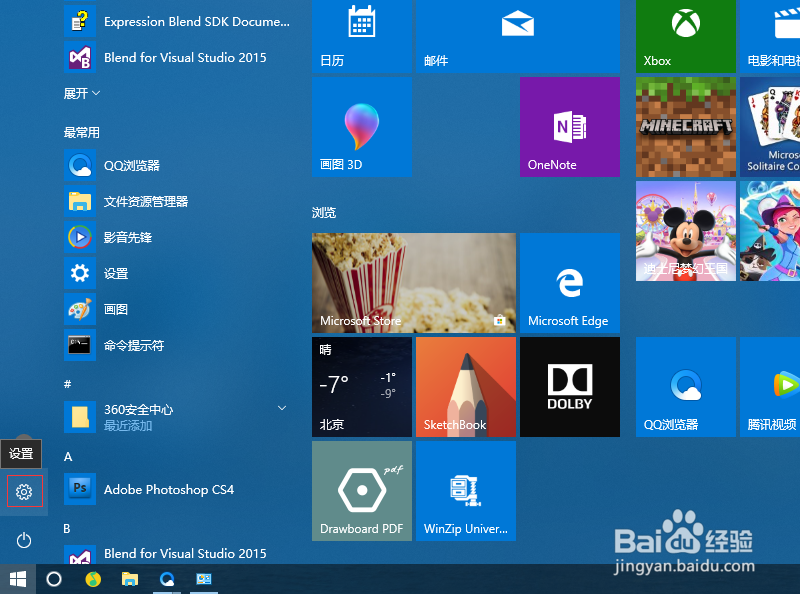800x594 pixels.
Task: Launch Adobe Photoshop CS4 from the app list
Action: 179,489
